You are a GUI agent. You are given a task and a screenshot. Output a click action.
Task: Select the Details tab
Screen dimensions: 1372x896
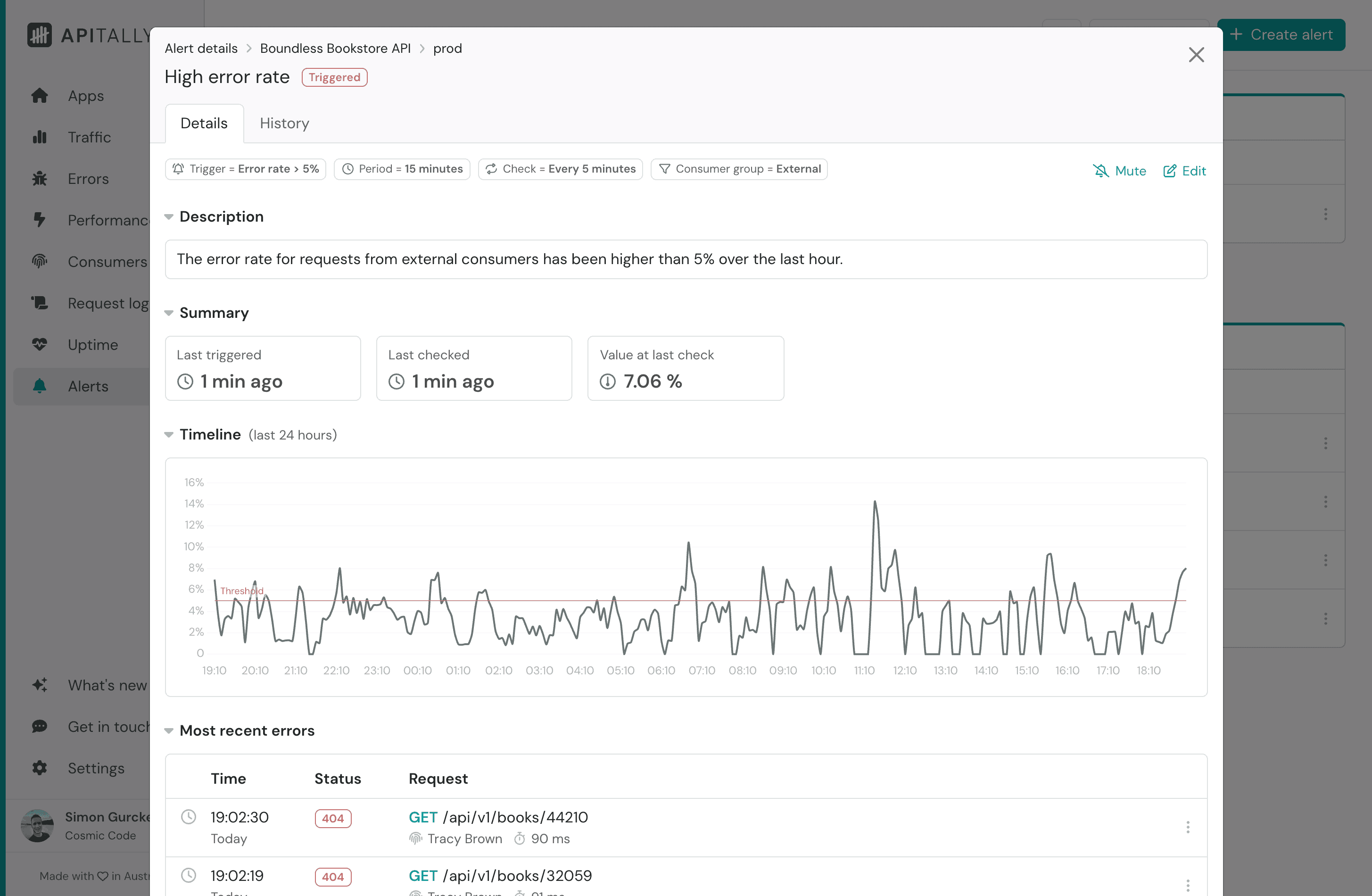coord(204,123)
